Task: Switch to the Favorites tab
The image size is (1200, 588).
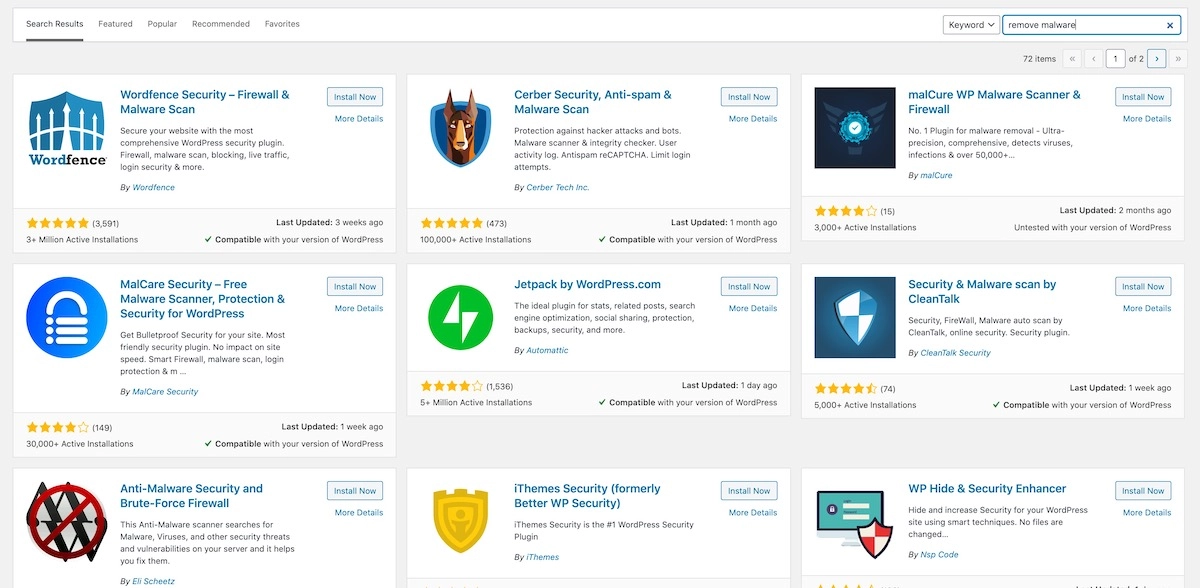Action: click(x=282, y=24)
